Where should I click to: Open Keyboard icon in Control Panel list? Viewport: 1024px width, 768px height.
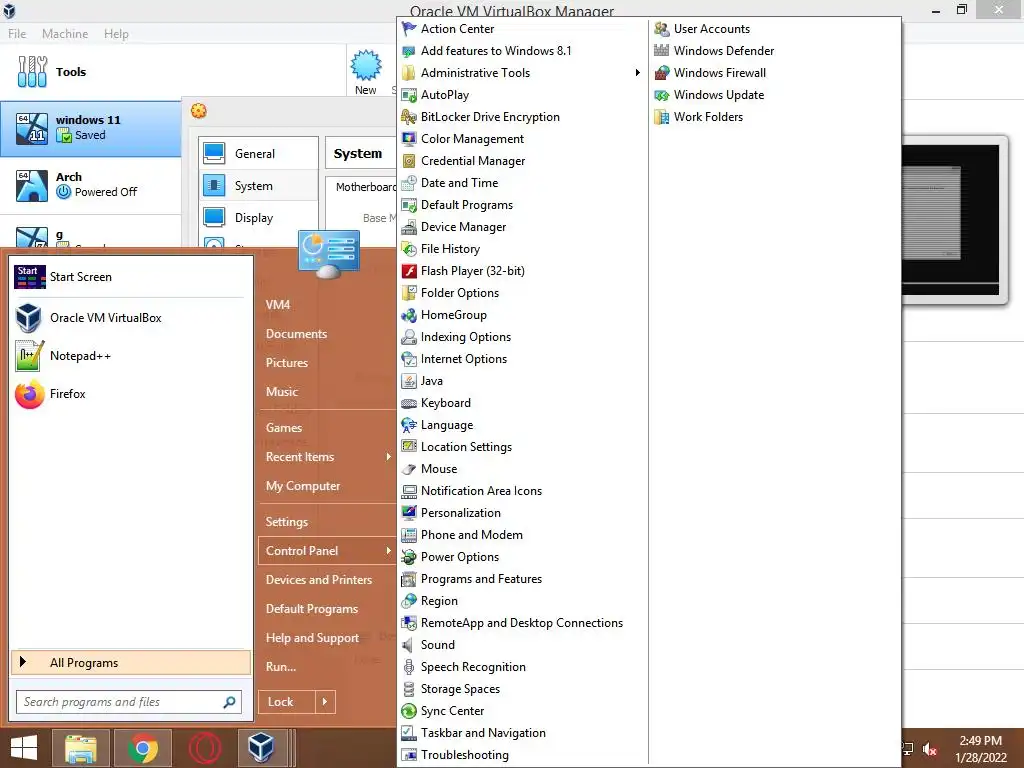tap(409, 403)
